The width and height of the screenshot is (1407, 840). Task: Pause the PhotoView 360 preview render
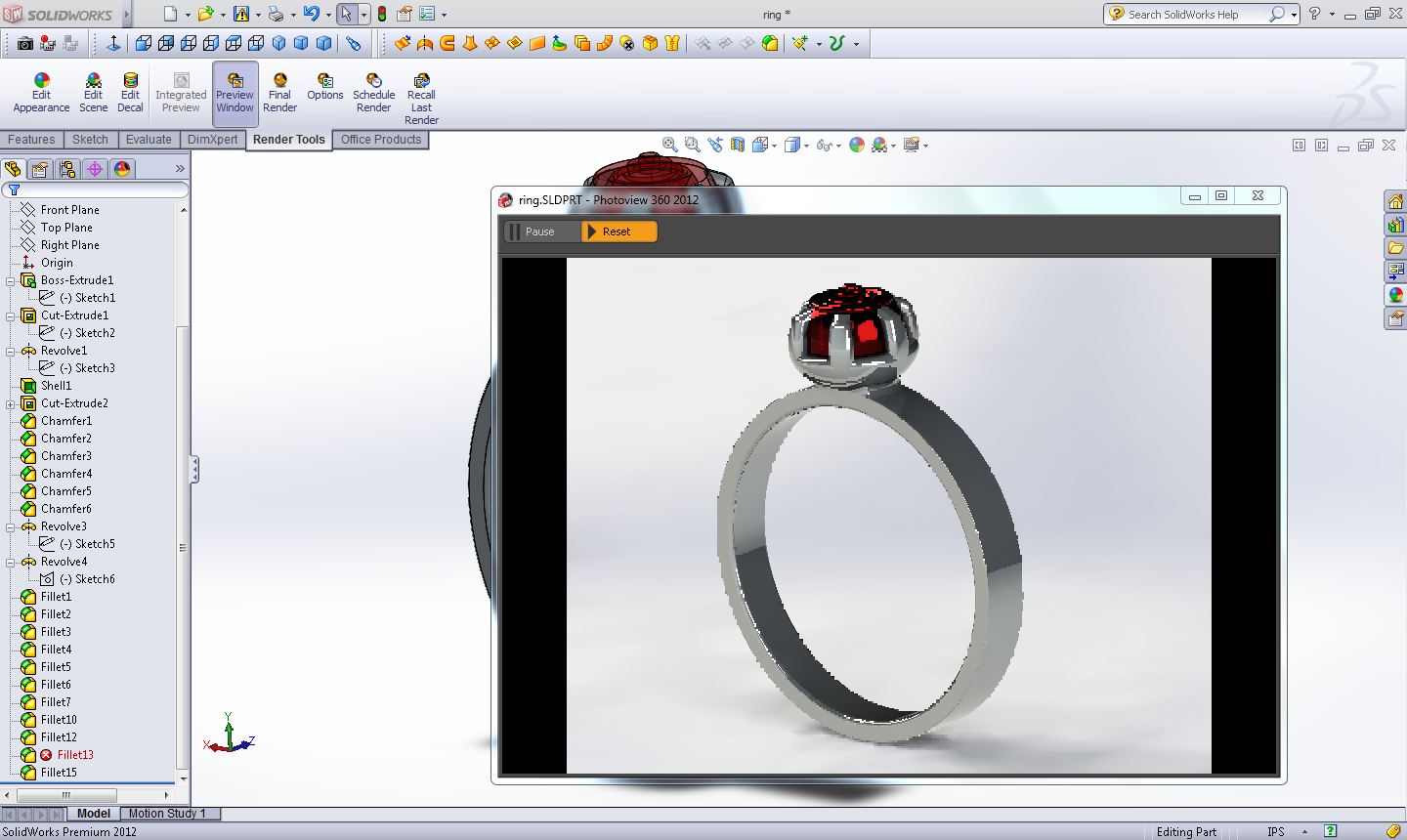(x=541, y=231)
